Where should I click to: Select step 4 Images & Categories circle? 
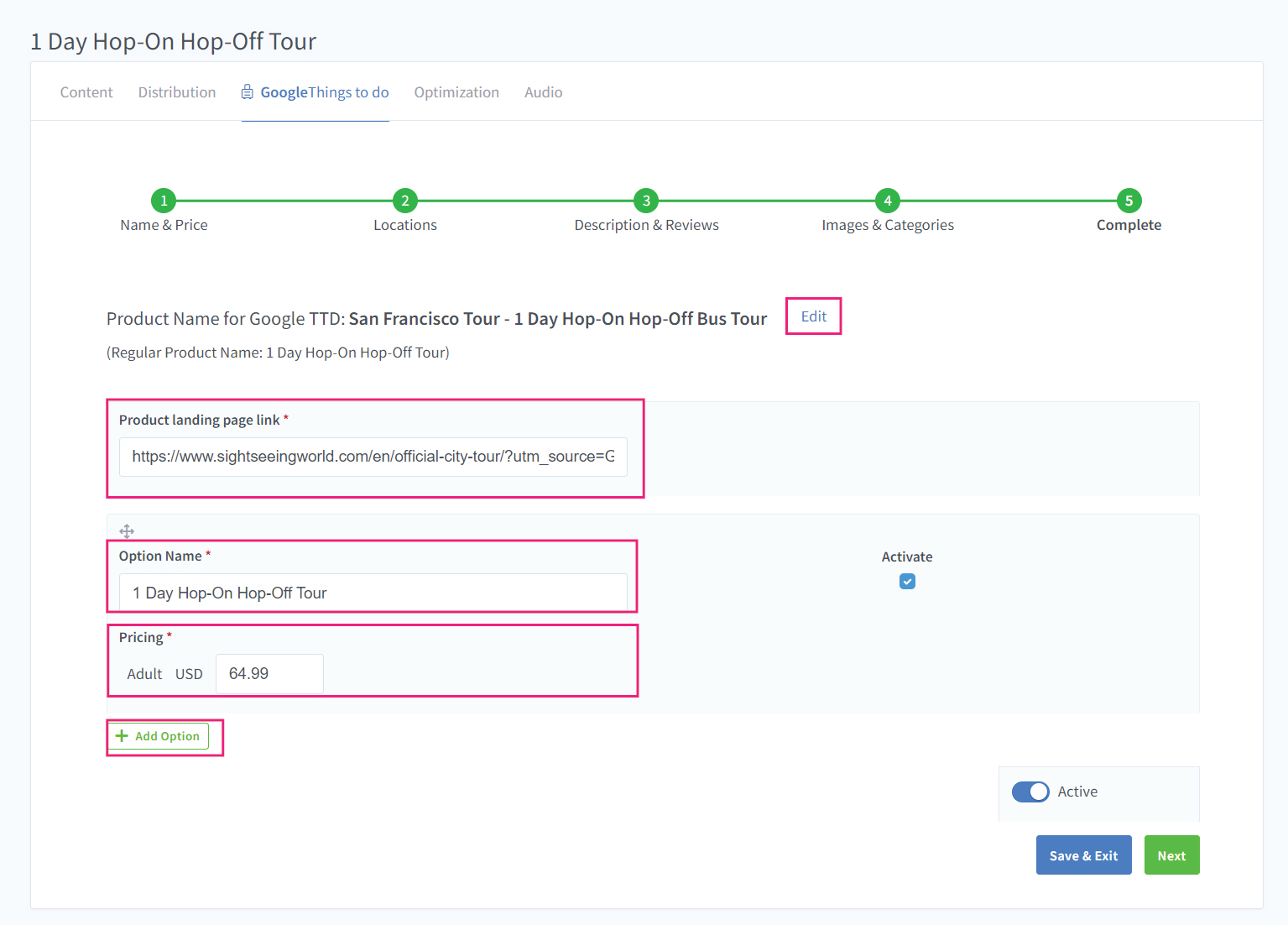pos(887,201)
